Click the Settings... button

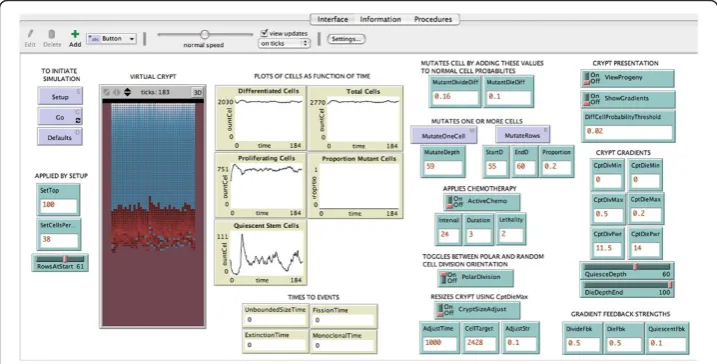[x=346, y=39]
